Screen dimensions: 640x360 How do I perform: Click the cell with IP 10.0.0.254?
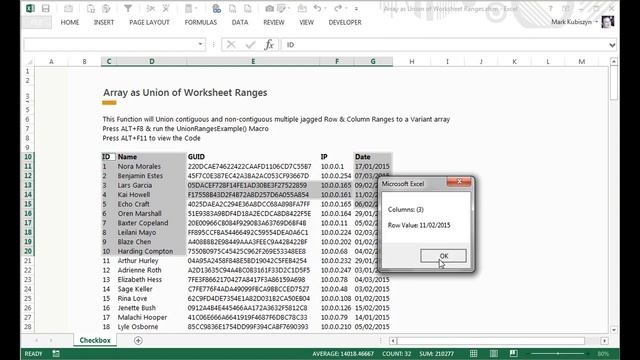click(336, 176)
